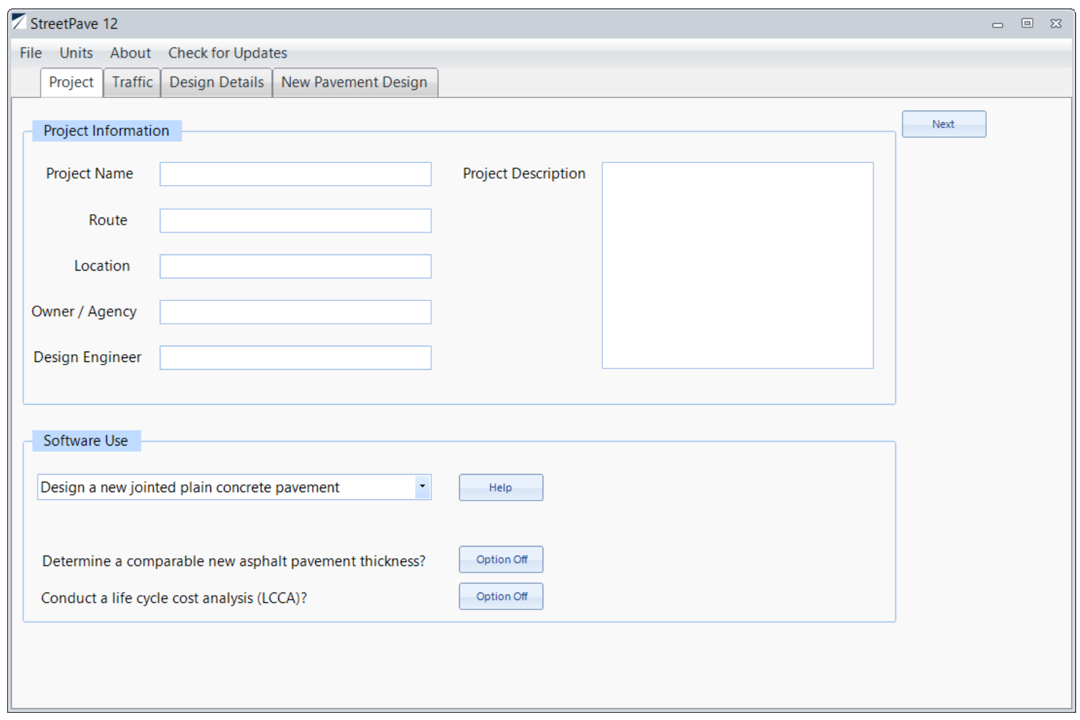Enable life cycle cost analysis option

click(501, 597)
